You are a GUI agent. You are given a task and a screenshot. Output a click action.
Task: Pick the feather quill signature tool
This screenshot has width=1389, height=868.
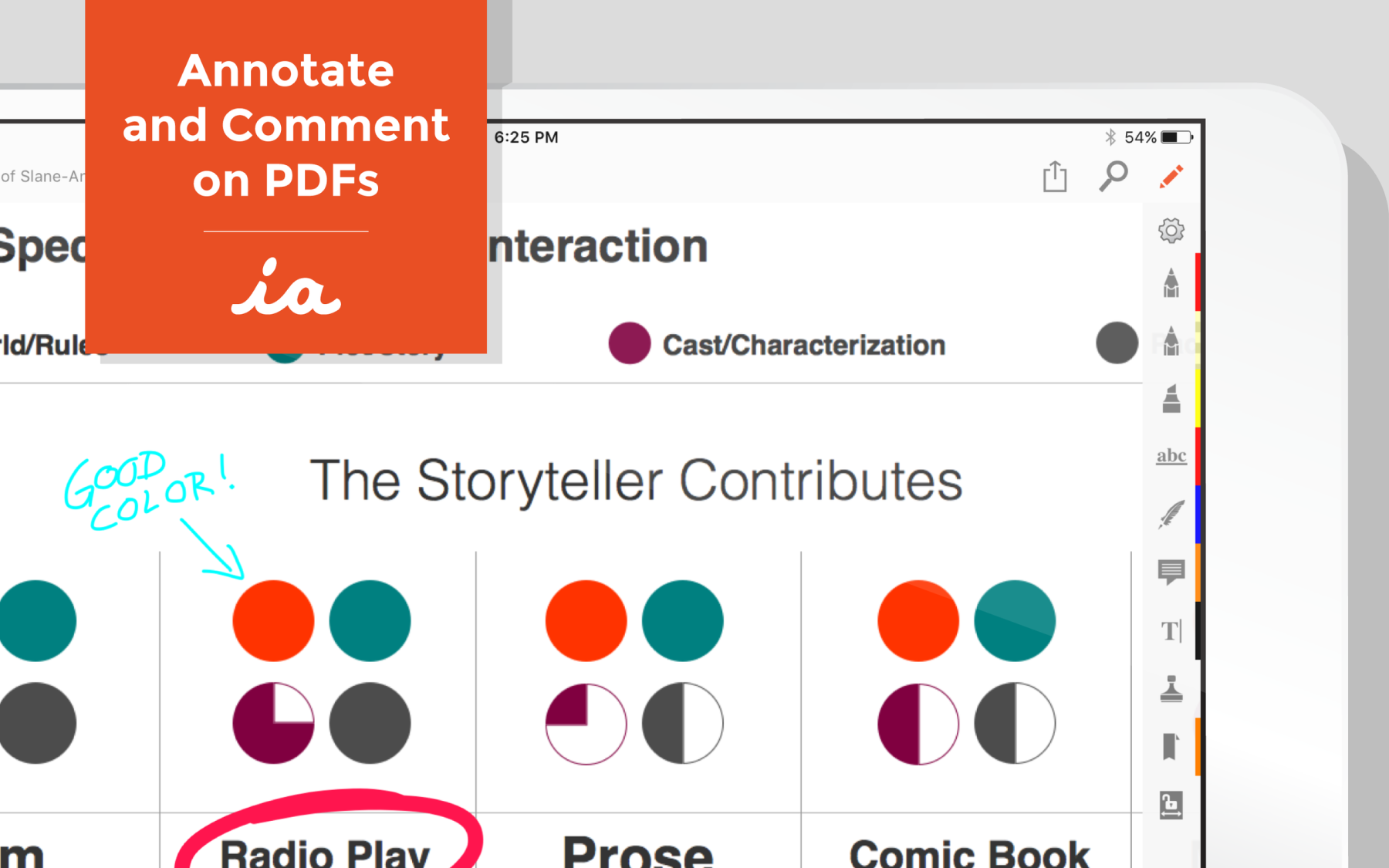[1171, 514]
